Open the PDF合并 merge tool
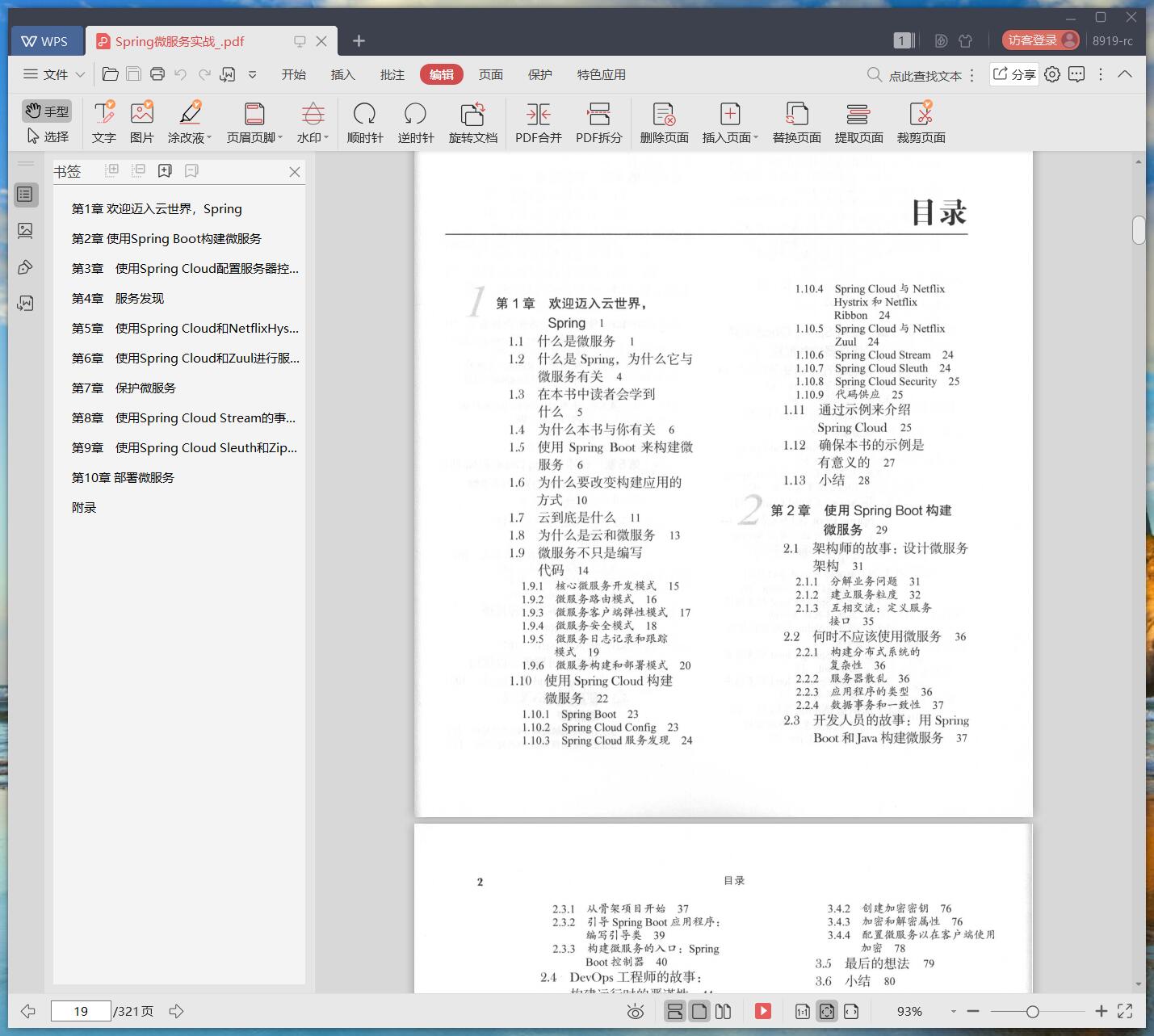This screenshot has height=1036, width=1154. tap(539, 122)
